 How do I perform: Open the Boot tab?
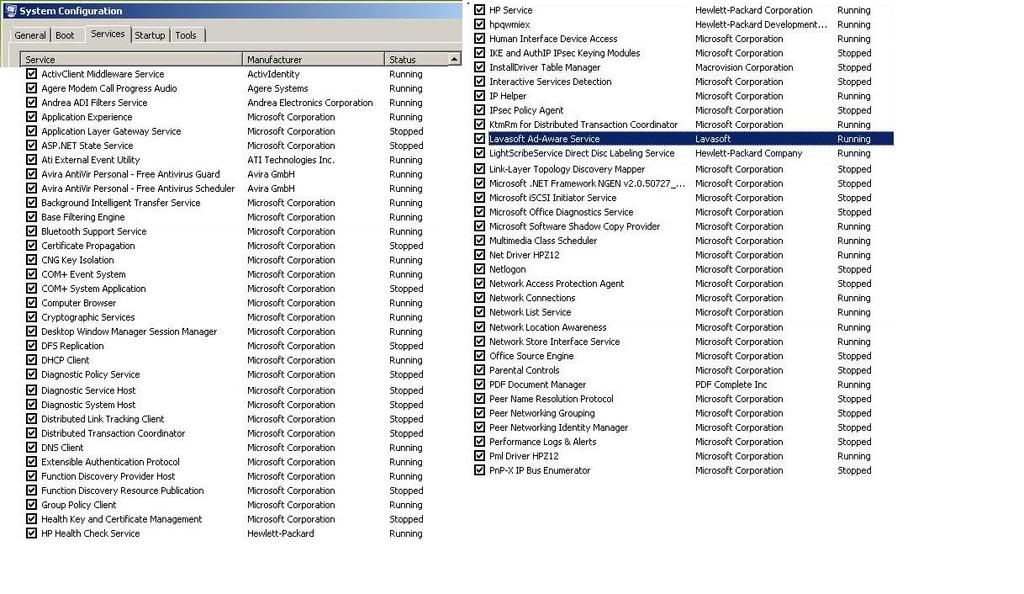[65, 35]
